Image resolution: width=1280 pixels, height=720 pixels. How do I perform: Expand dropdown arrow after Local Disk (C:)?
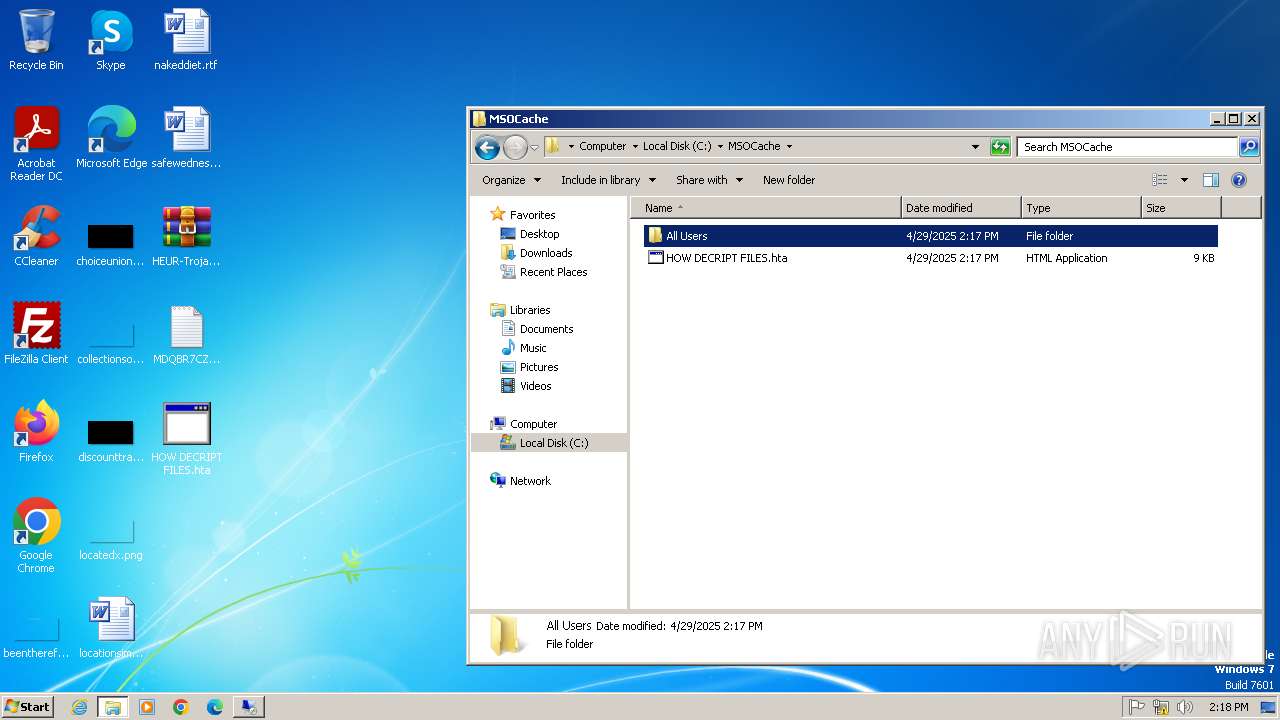click(719, 146)
